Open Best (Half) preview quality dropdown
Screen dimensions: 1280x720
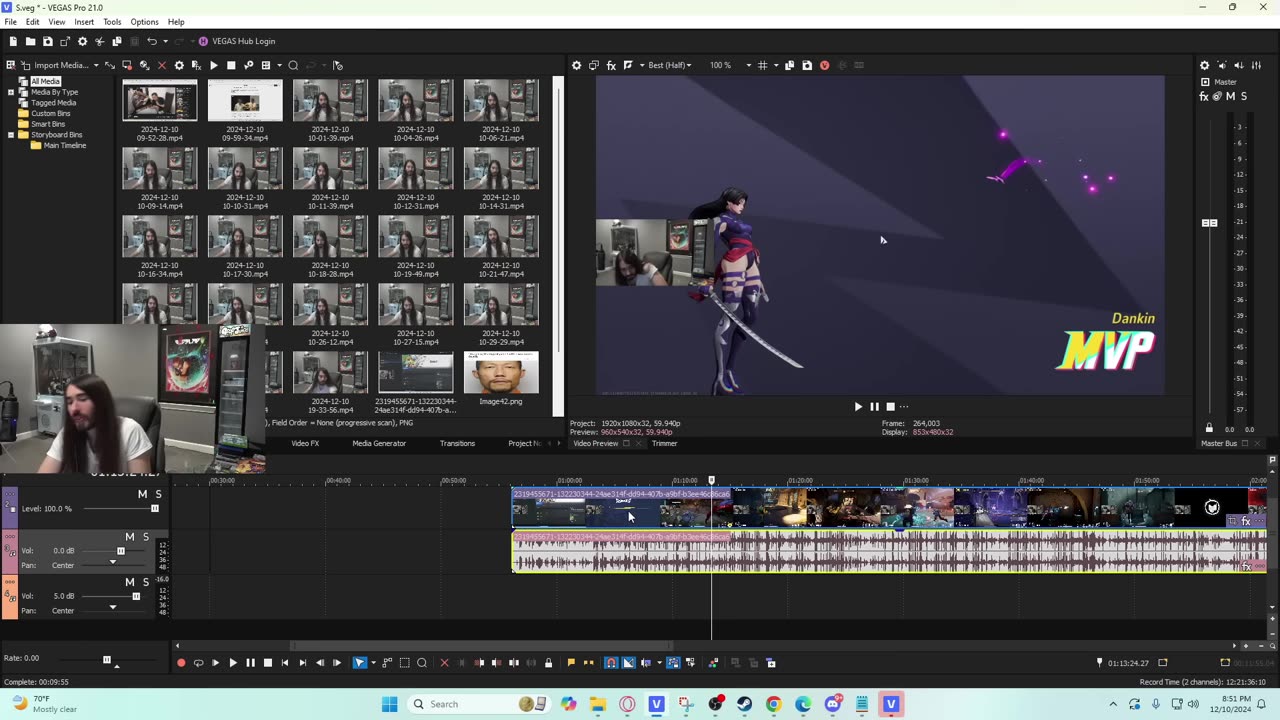click(x=670, y=65)
